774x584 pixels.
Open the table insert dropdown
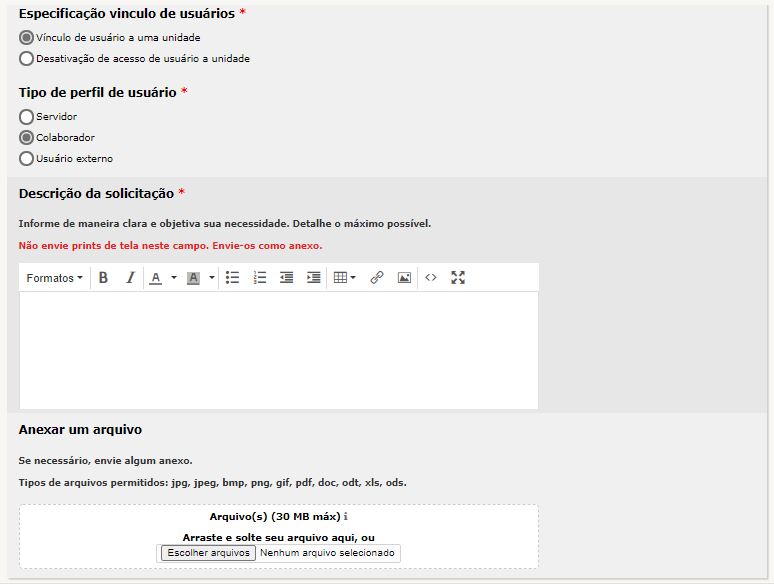345,278
